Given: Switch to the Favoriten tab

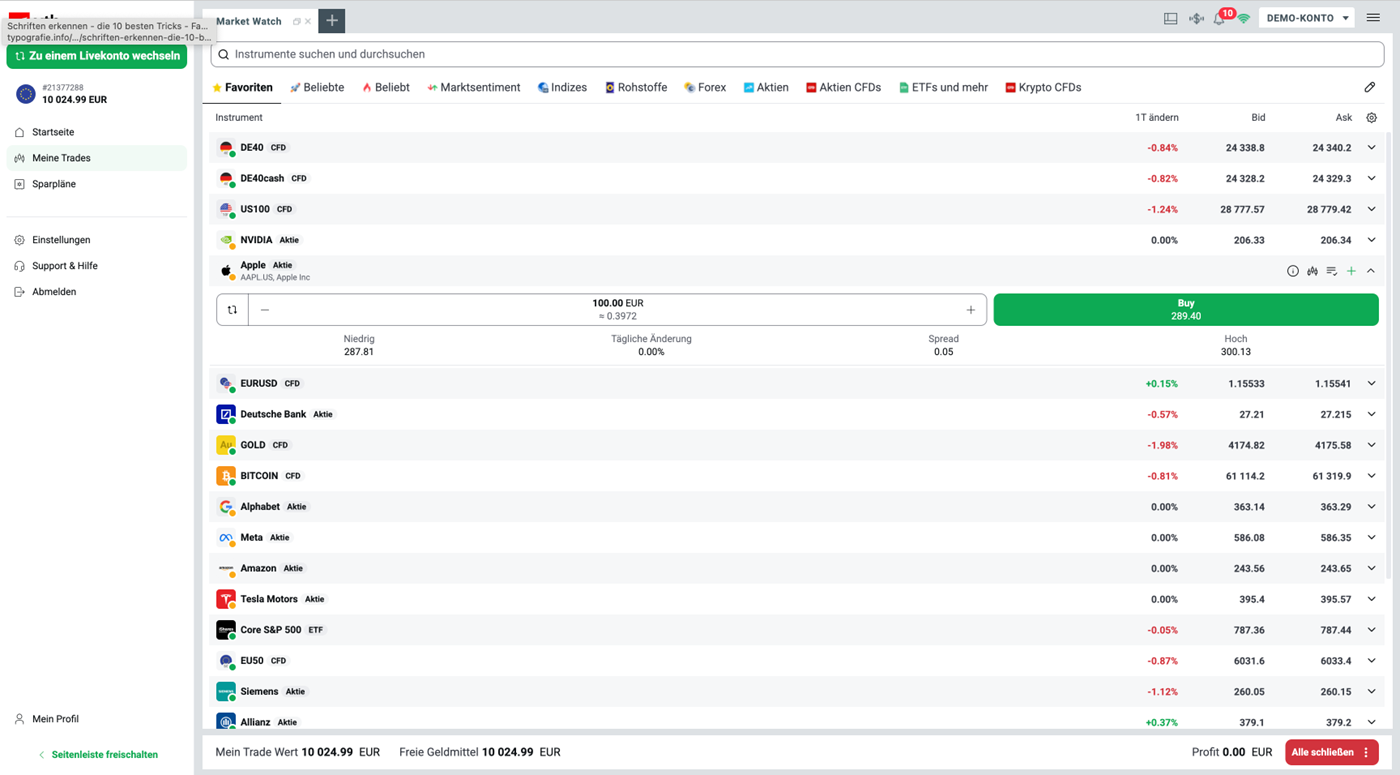Looking at the screenshot, I should coord(242,88).
